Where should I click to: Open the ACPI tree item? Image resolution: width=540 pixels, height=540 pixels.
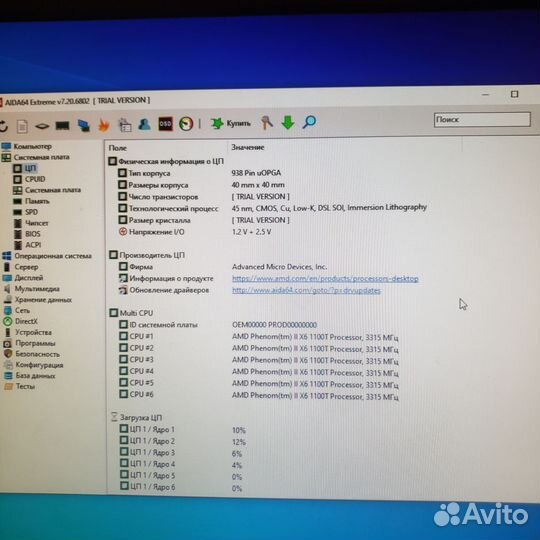tap(28, 245)
